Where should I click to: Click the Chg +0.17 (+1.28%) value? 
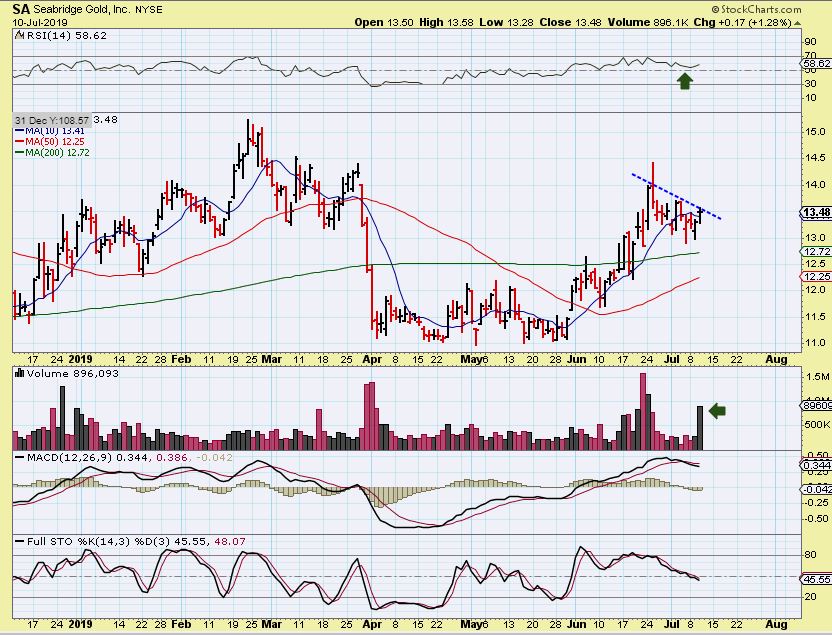click(742, 22)
